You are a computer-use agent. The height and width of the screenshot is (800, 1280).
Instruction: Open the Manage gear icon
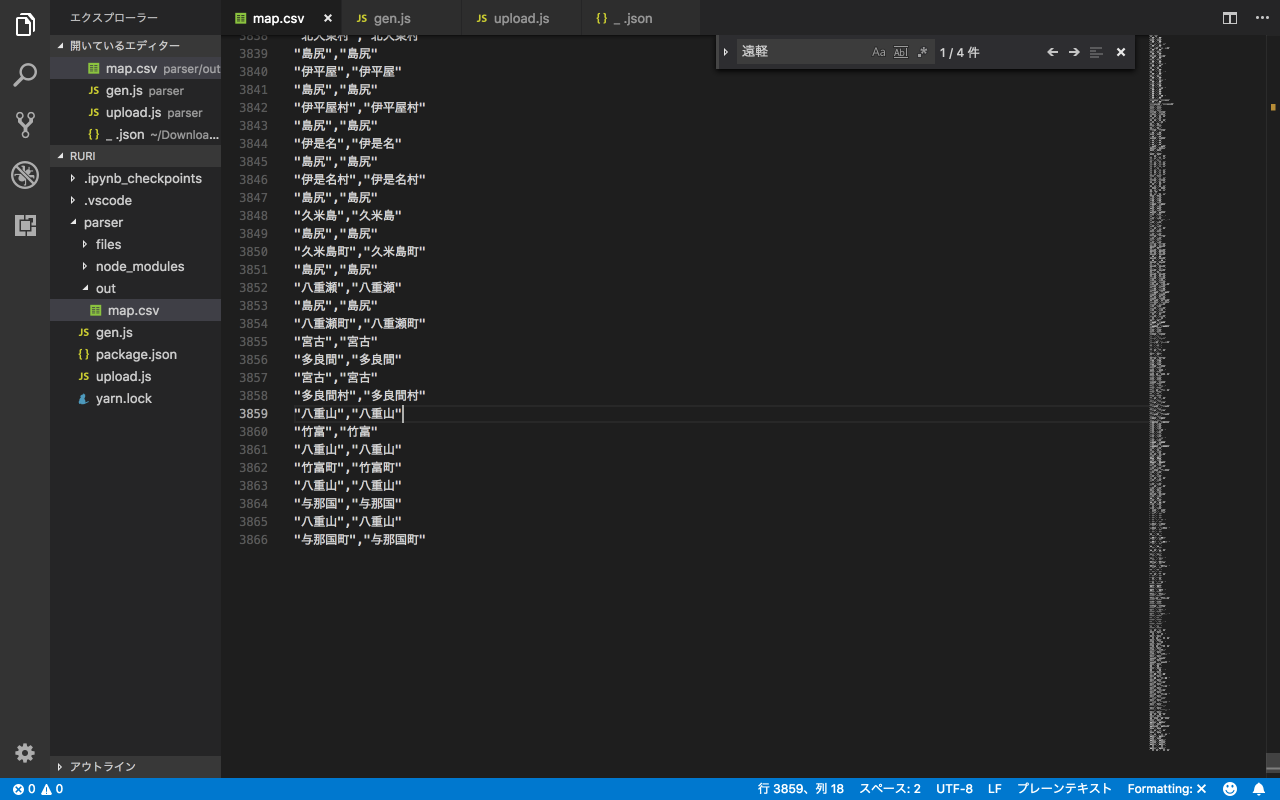point(25,753)
